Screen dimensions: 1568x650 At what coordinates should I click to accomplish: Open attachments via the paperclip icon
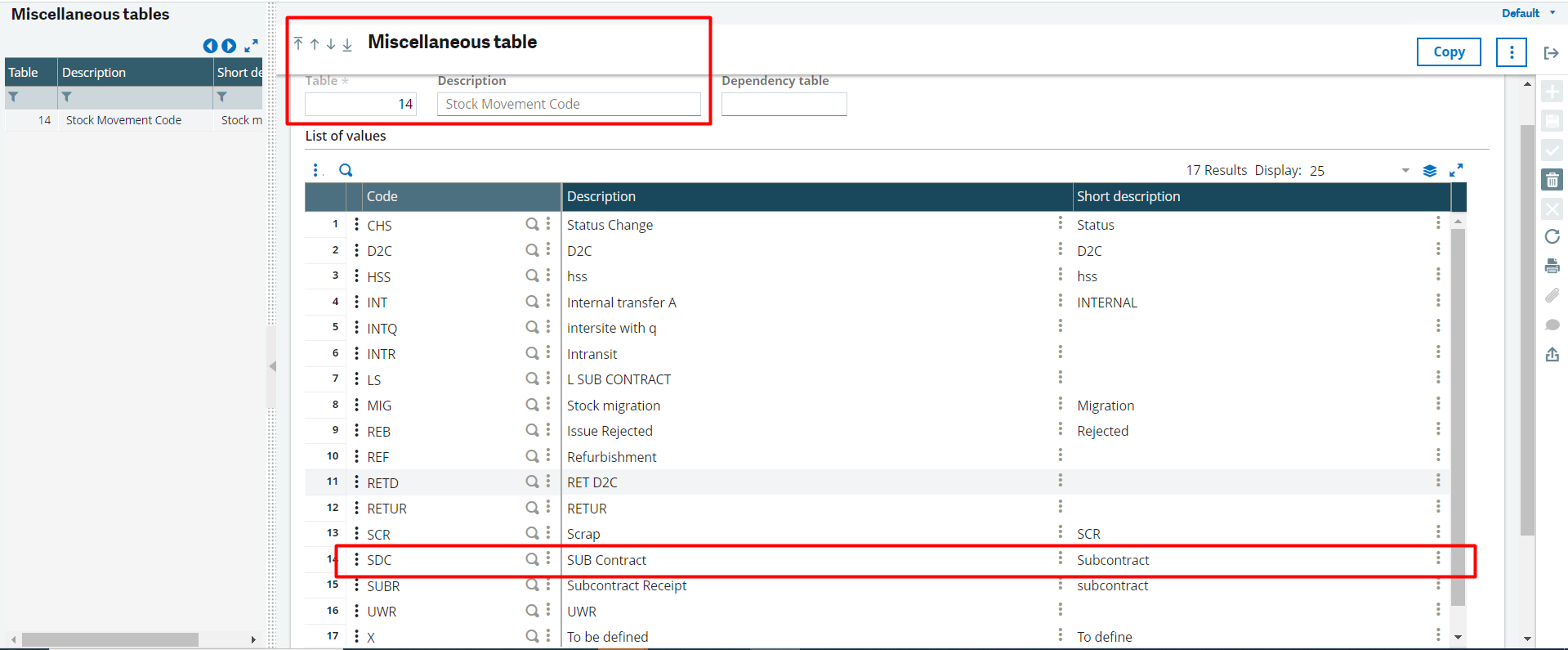click(x=1552, y=295)
